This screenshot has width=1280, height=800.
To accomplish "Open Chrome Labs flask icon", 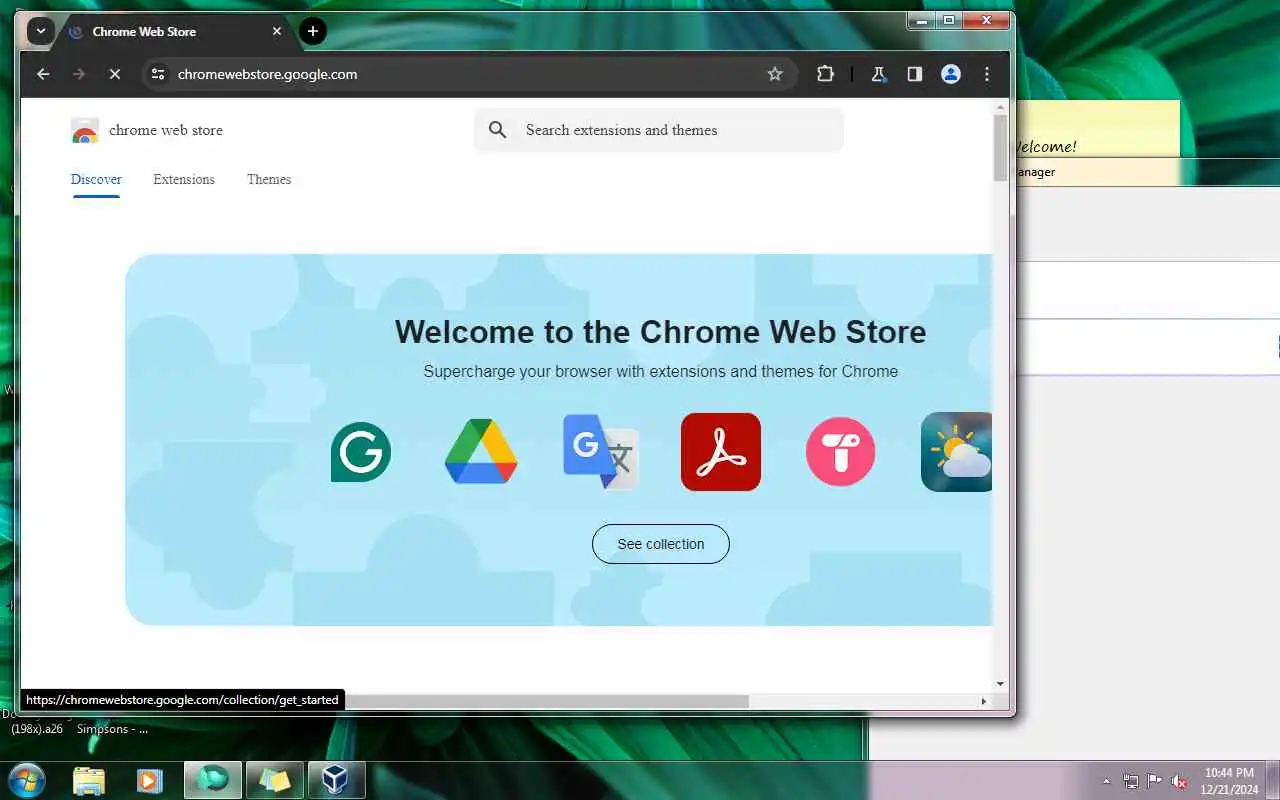I will pos(879,74).
